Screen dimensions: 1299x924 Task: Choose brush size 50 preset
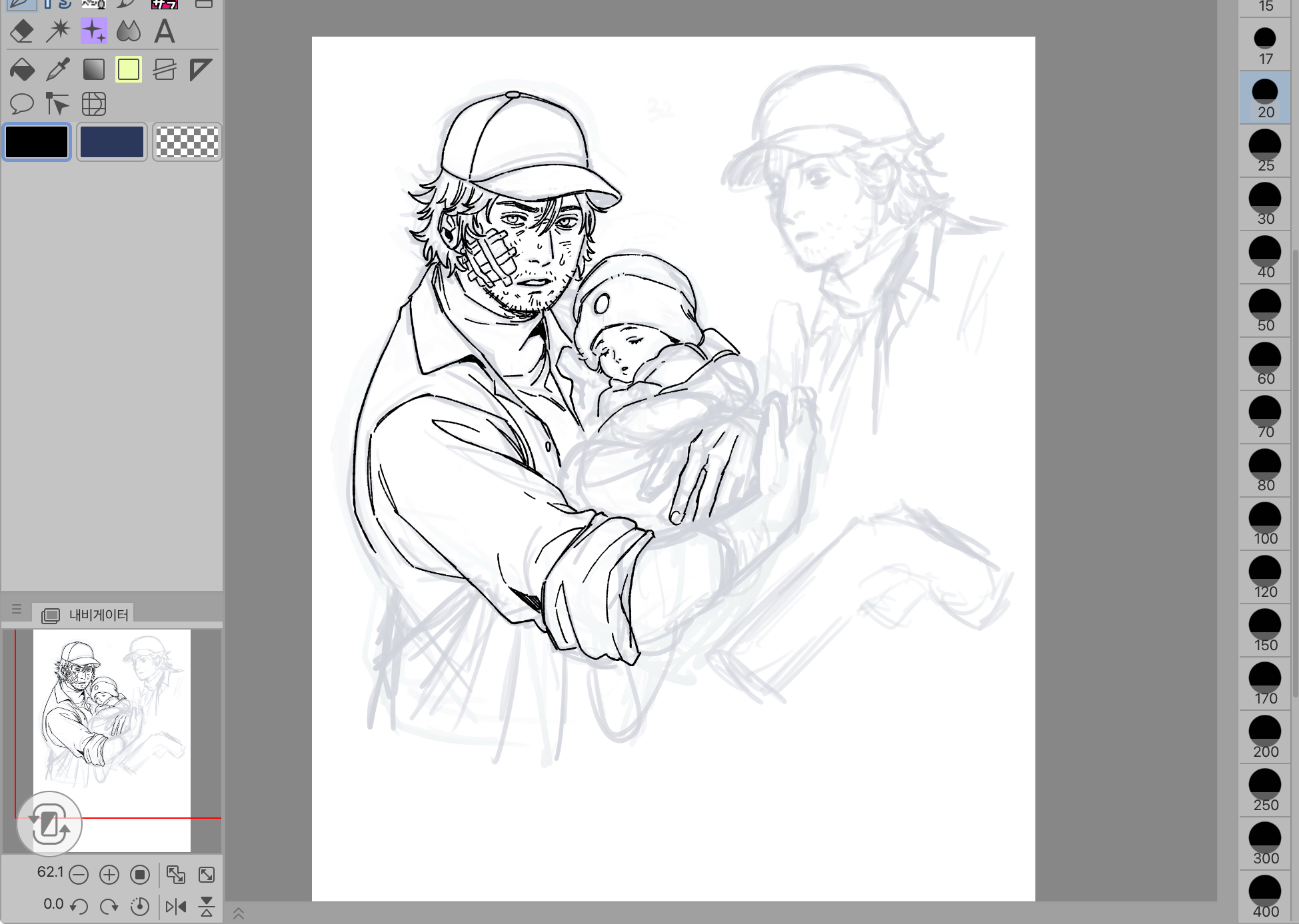(1264, 311)
